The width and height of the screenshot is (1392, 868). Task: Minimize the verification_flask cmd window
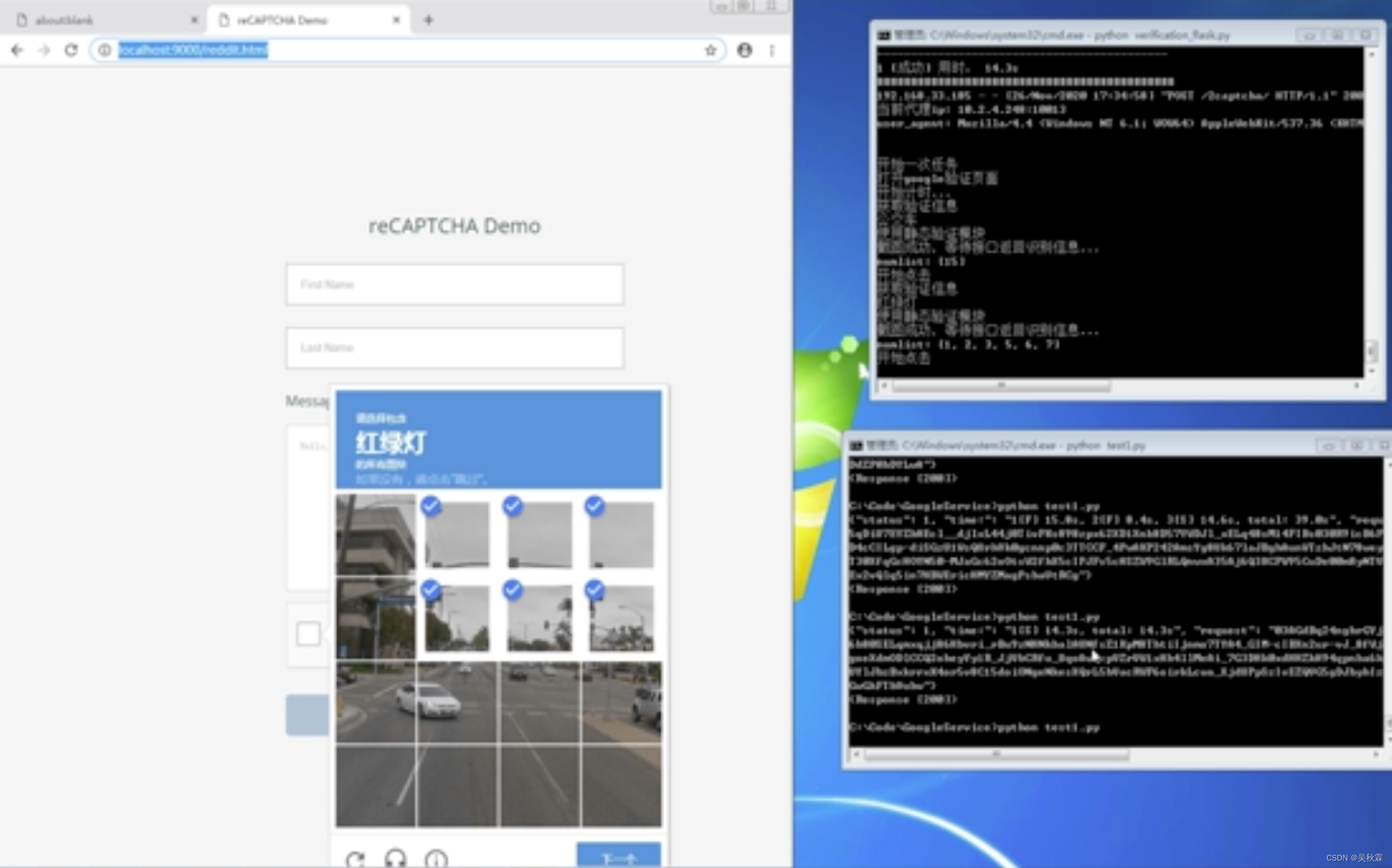[1310, 36]
